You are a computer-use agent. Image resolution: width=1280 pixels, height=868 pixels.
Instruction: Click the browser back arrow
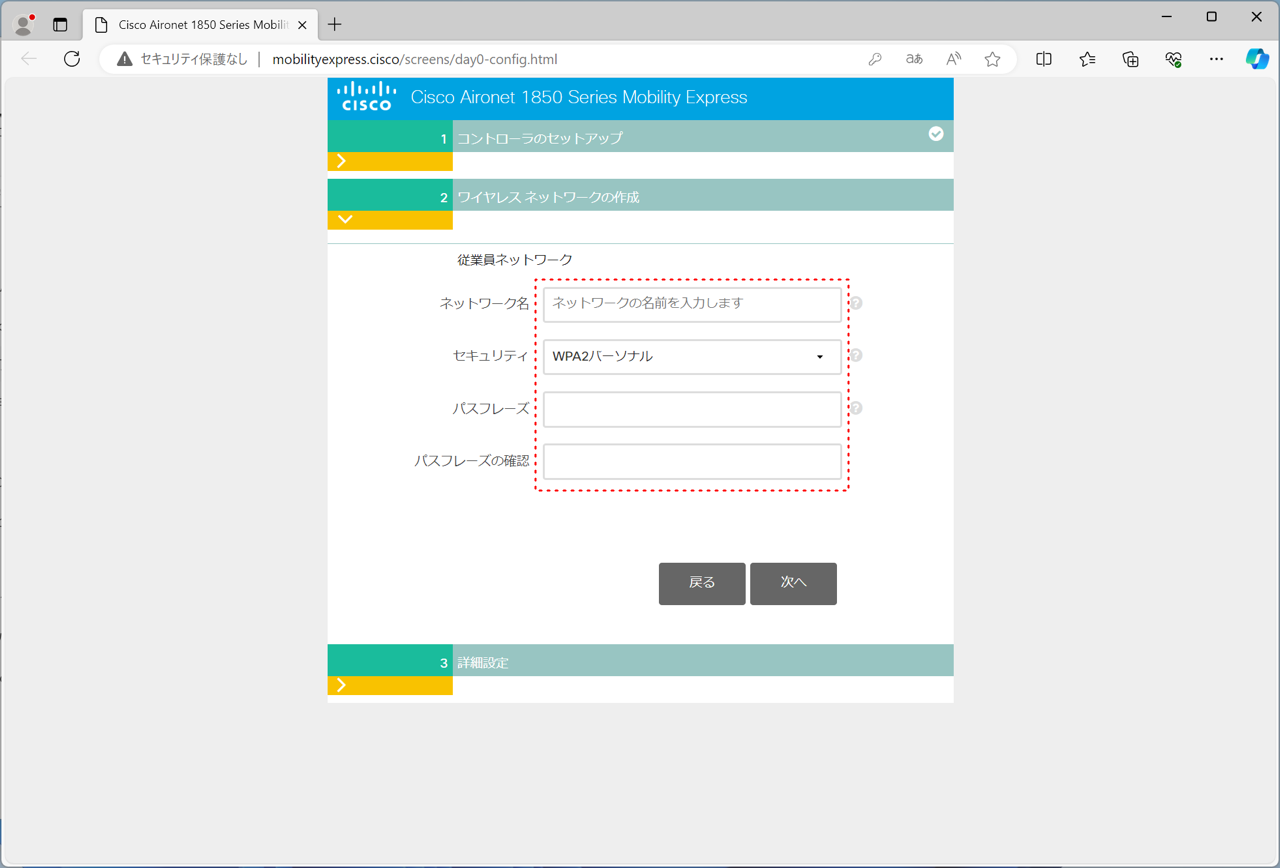point(29,59)
